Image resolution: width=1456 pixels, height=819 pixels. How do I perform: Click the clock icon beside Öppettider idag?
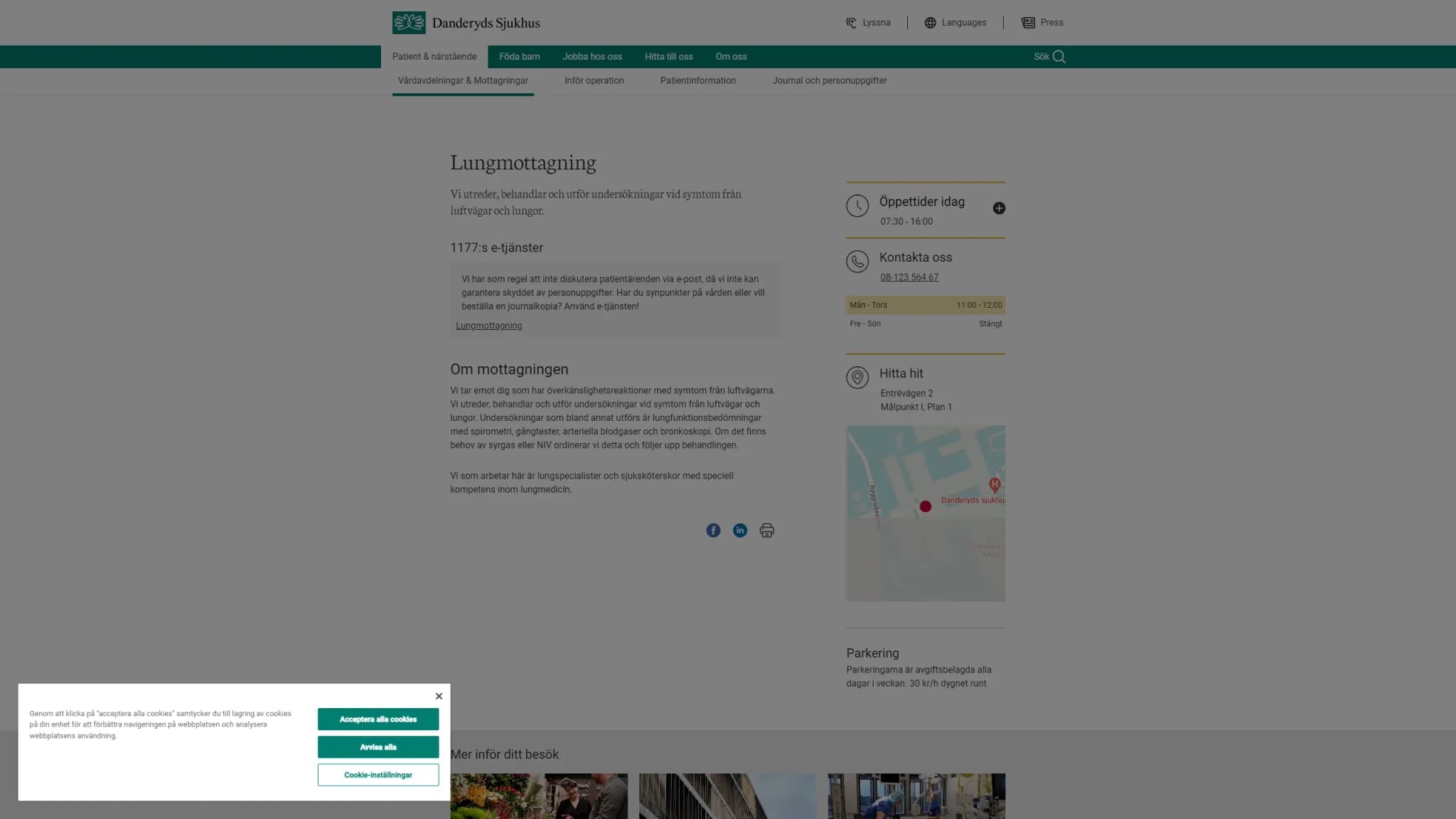click(x=857, y=206)
